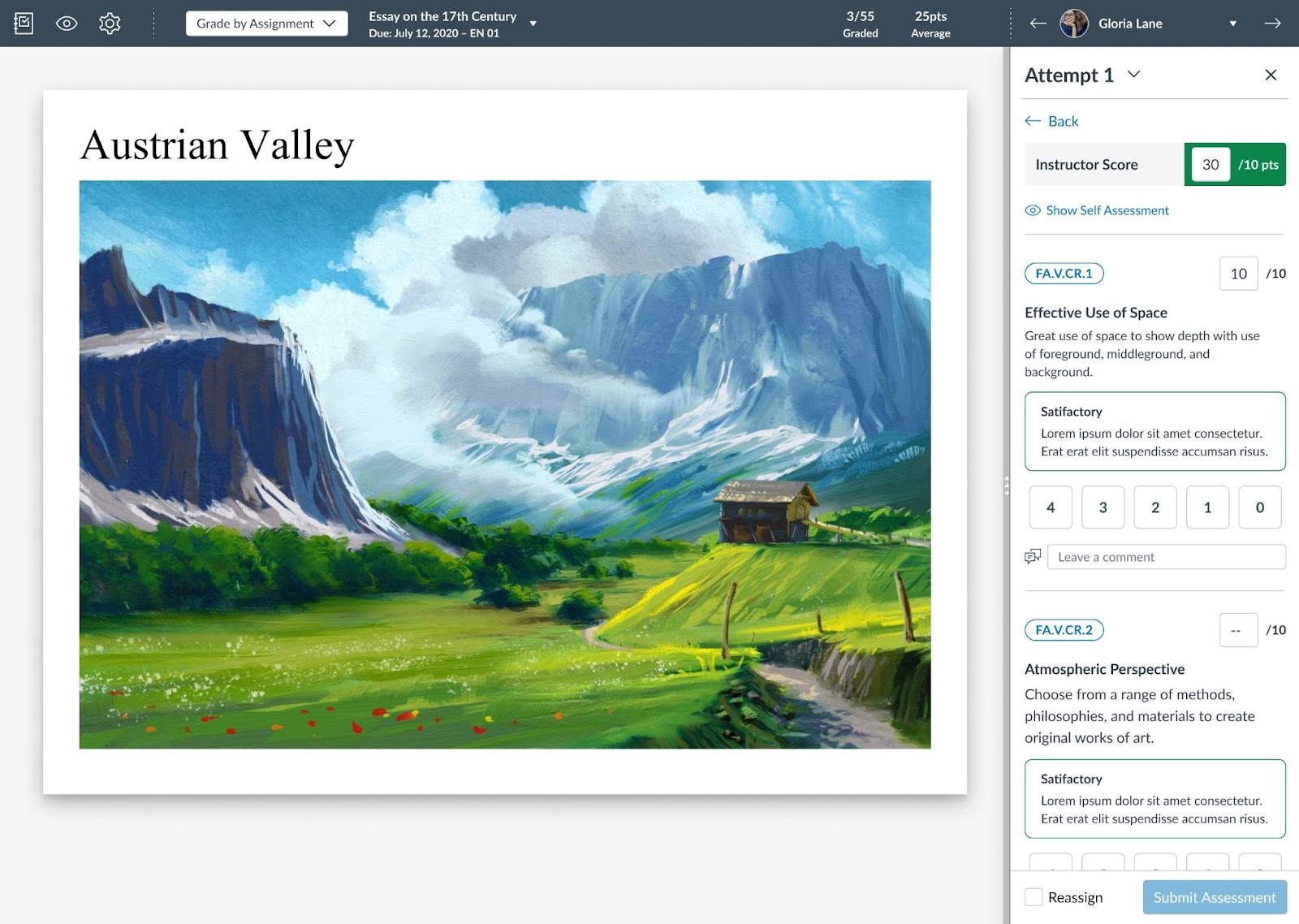
Task: Click the panel resize handle dots
Action: coord(1007,486)
